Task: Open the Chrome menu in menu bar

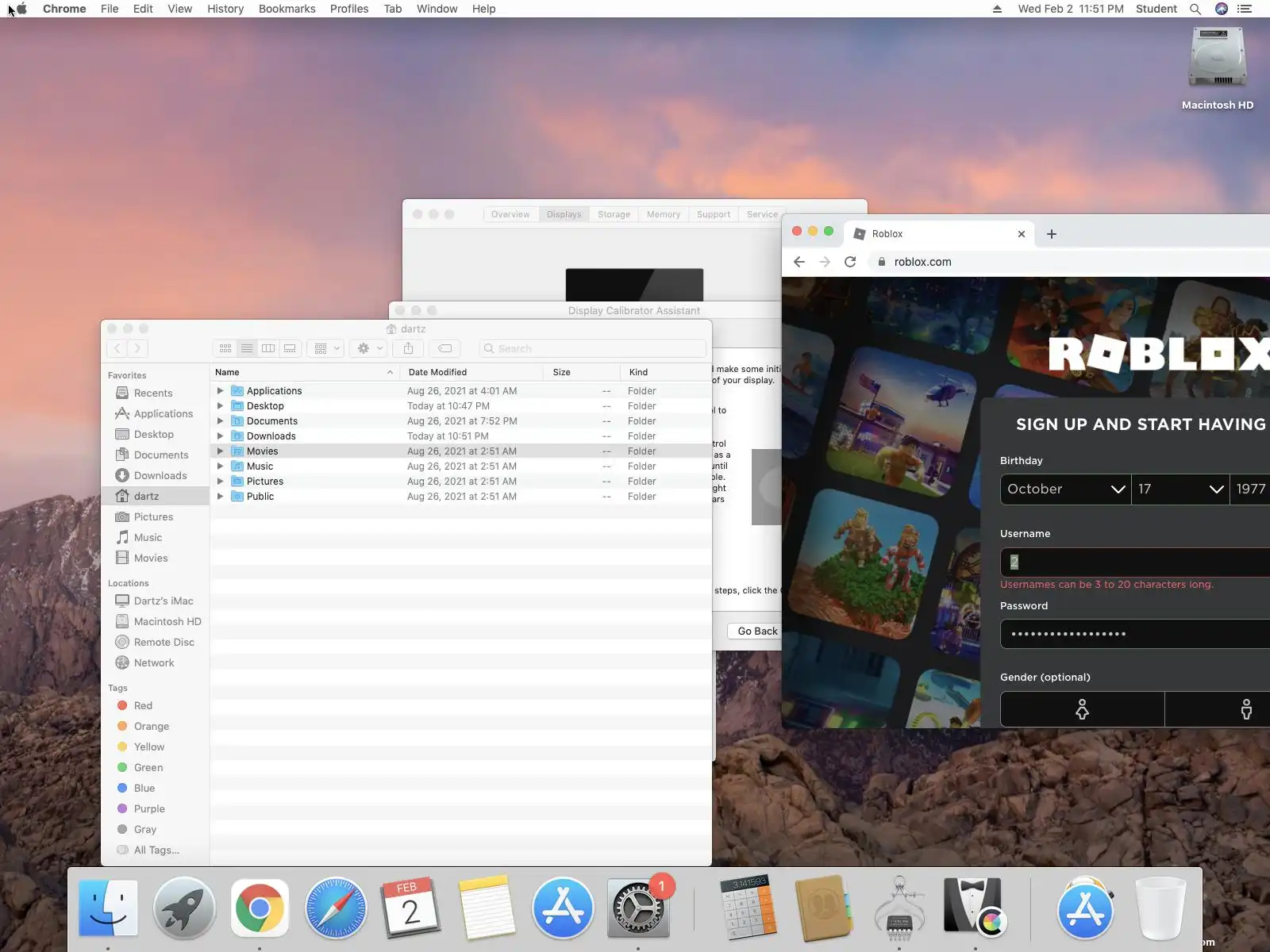Action: pyautogui.click(x=64, y=9)
